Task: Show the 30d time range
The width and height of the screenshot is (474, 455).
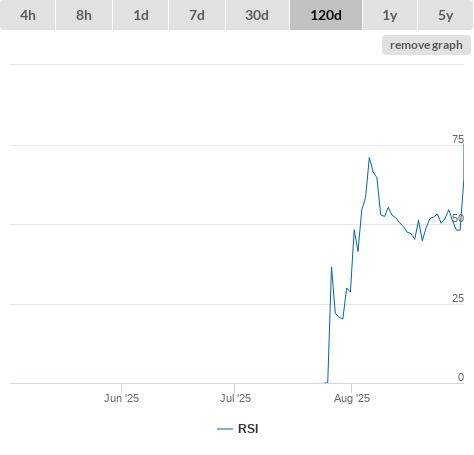Action: pos(257,15)
